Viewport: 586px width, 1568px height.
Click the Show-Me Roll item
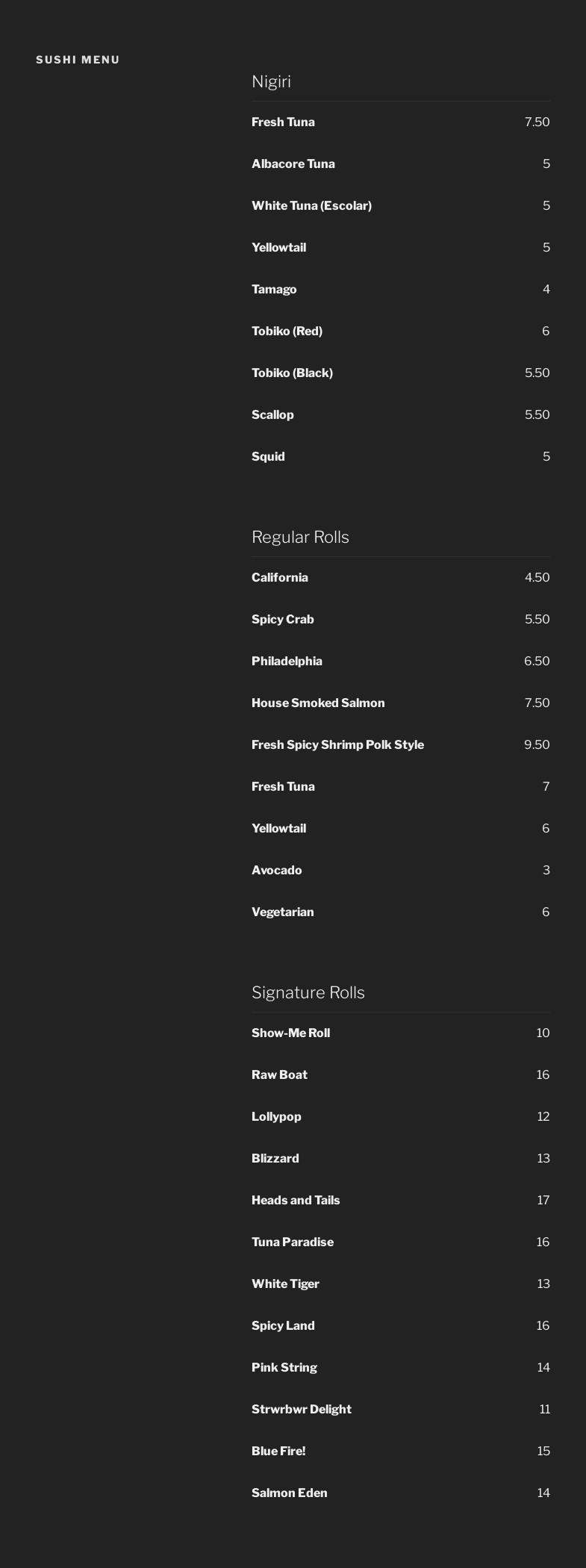(x=290, y=1033)
